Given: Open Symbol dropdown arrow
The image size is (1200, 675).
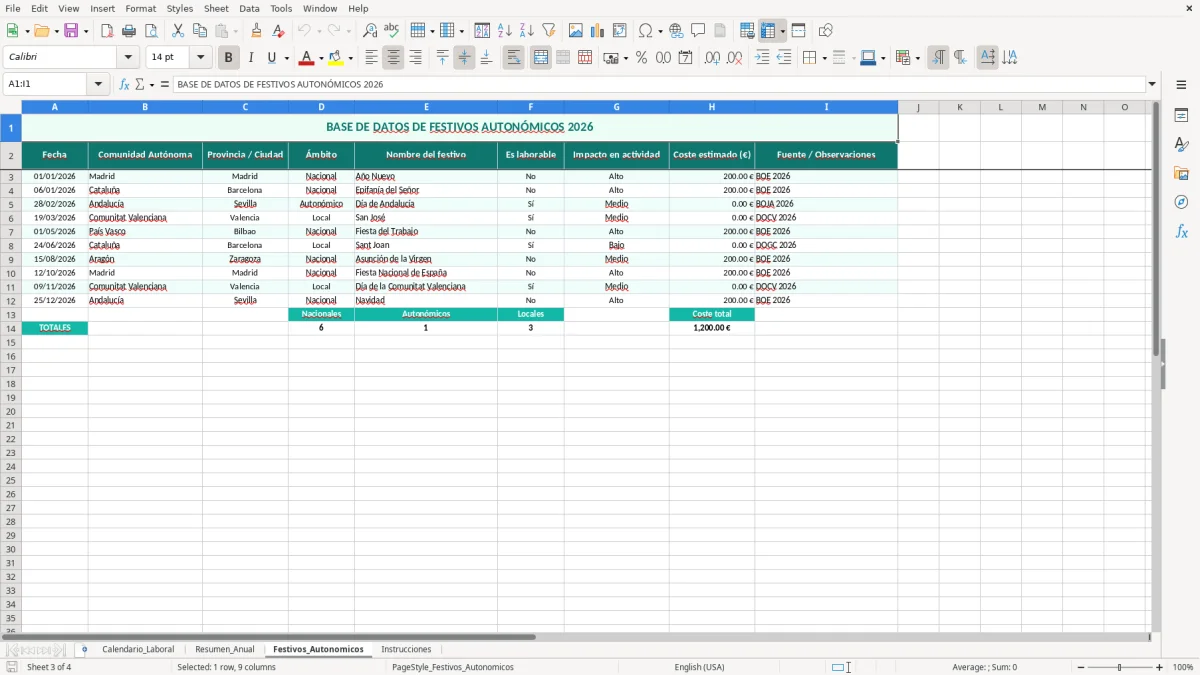Looking at the screenshot, I should [660, 32].
